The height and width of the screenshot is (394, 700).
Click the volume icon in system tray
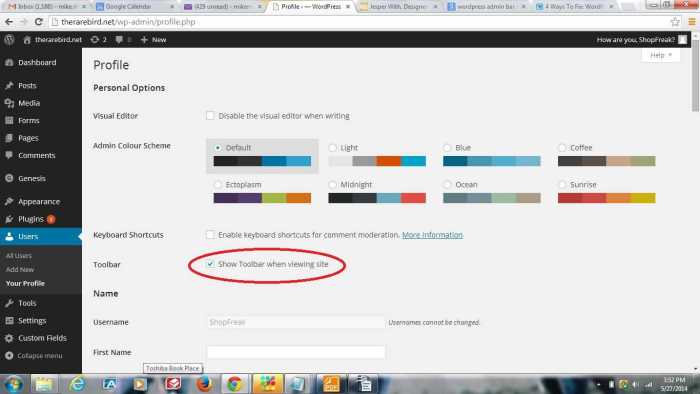click(635, 385)
